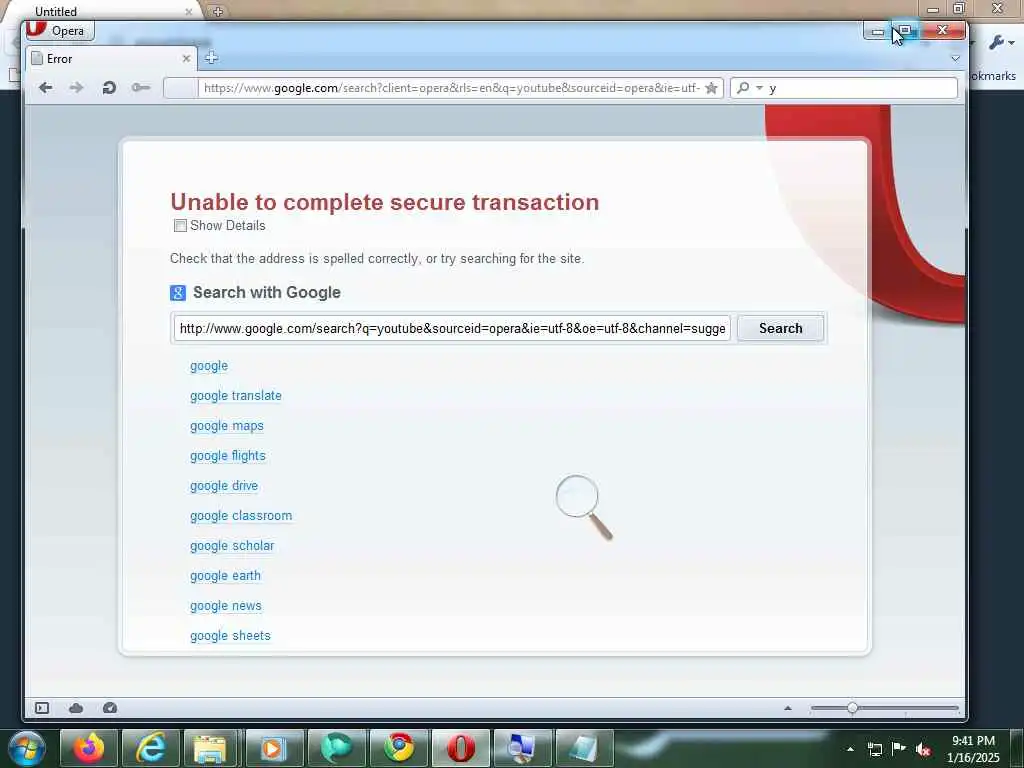This screenshot has width=1024, height=768.
Task: Add a new tab in Opera
Action: pyautogui.click(x=211, y=58)
